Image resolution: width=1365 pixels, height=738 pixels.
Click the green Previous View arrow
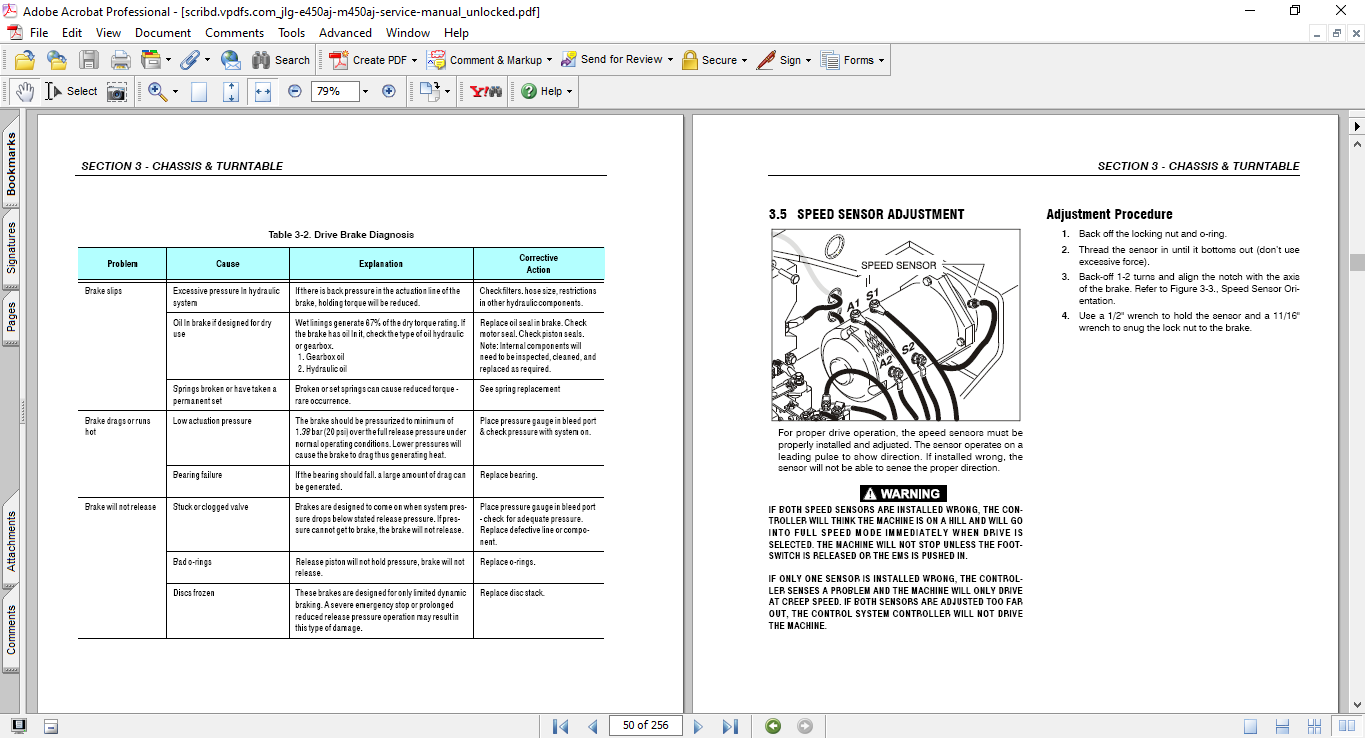773,726
